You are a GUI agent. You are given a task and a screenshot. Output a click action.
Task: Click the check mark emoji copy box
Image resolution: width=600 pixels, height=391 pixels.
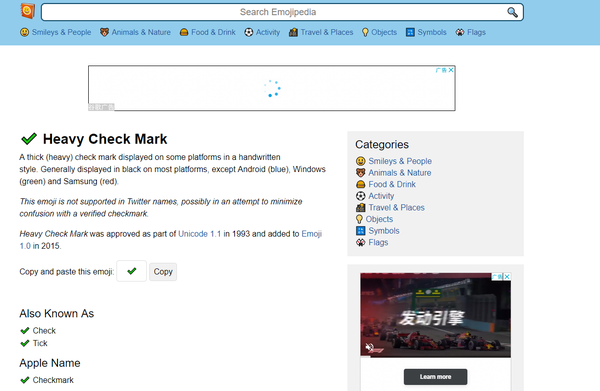[x=132, y=271]
